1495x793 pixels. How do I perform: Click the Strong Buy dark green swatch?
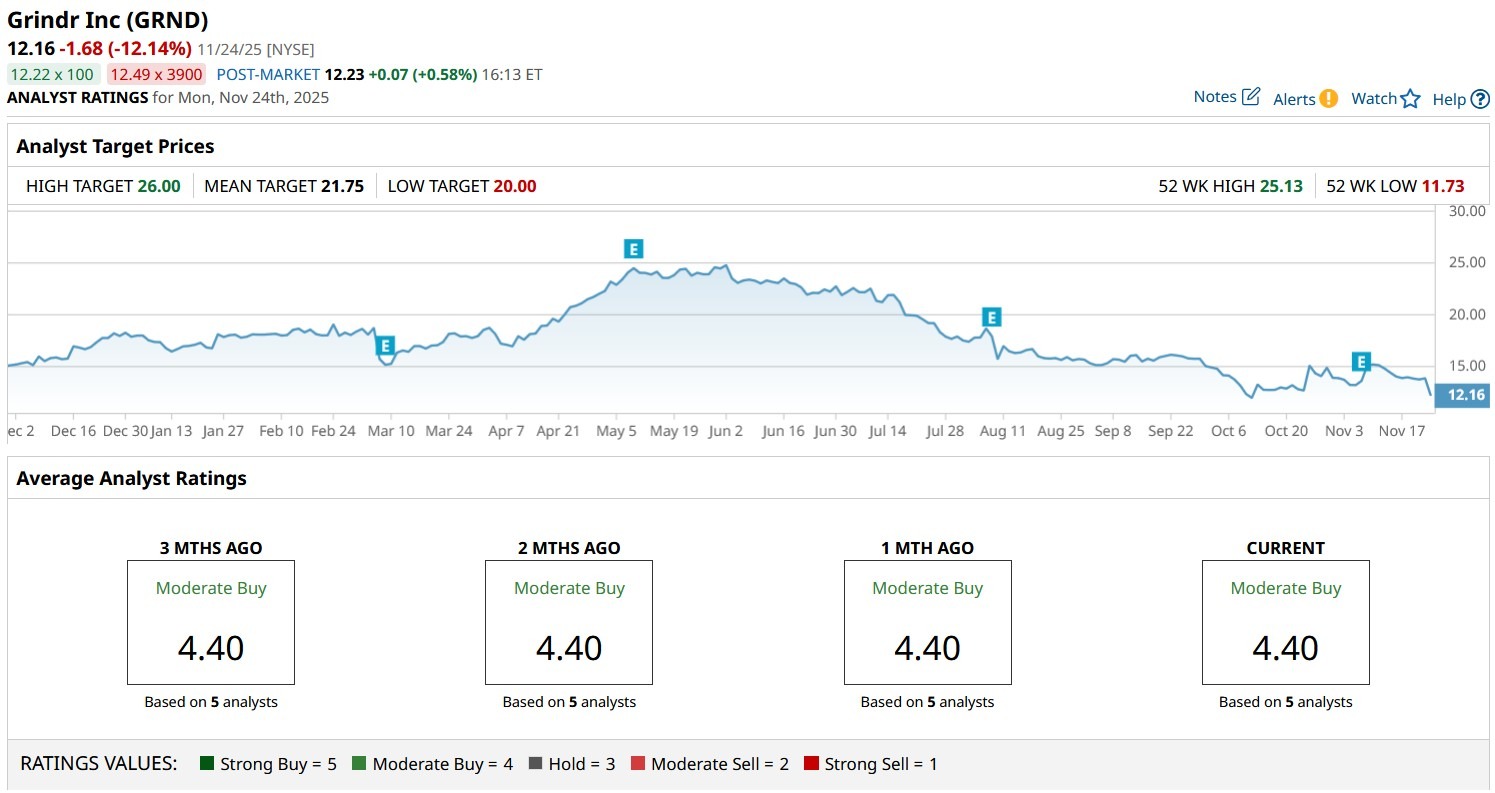208,764
